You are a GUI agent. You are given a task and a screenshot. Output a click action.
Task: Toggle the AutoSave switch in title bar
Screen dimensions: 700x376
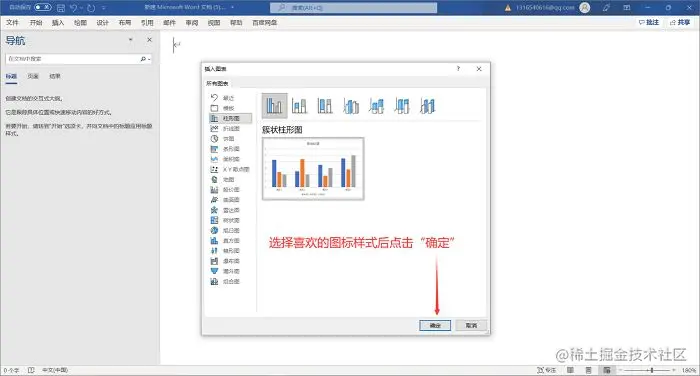[x=43, y=8]
